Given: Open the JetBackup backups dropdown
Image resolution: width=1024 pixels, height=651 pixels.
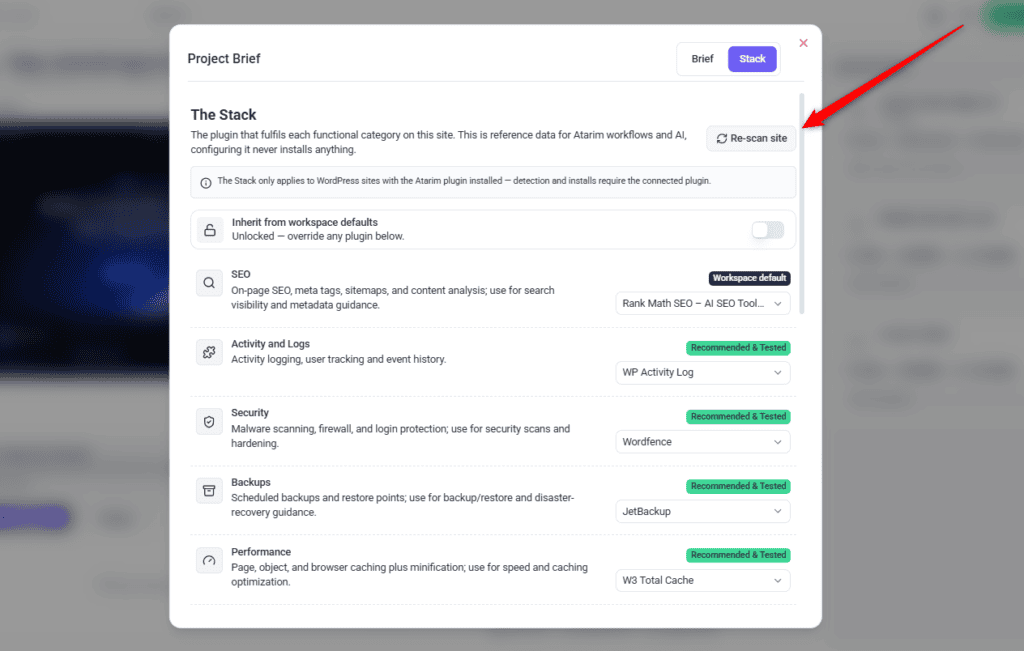Looking at the screenshot, I should tap(703, 511).
